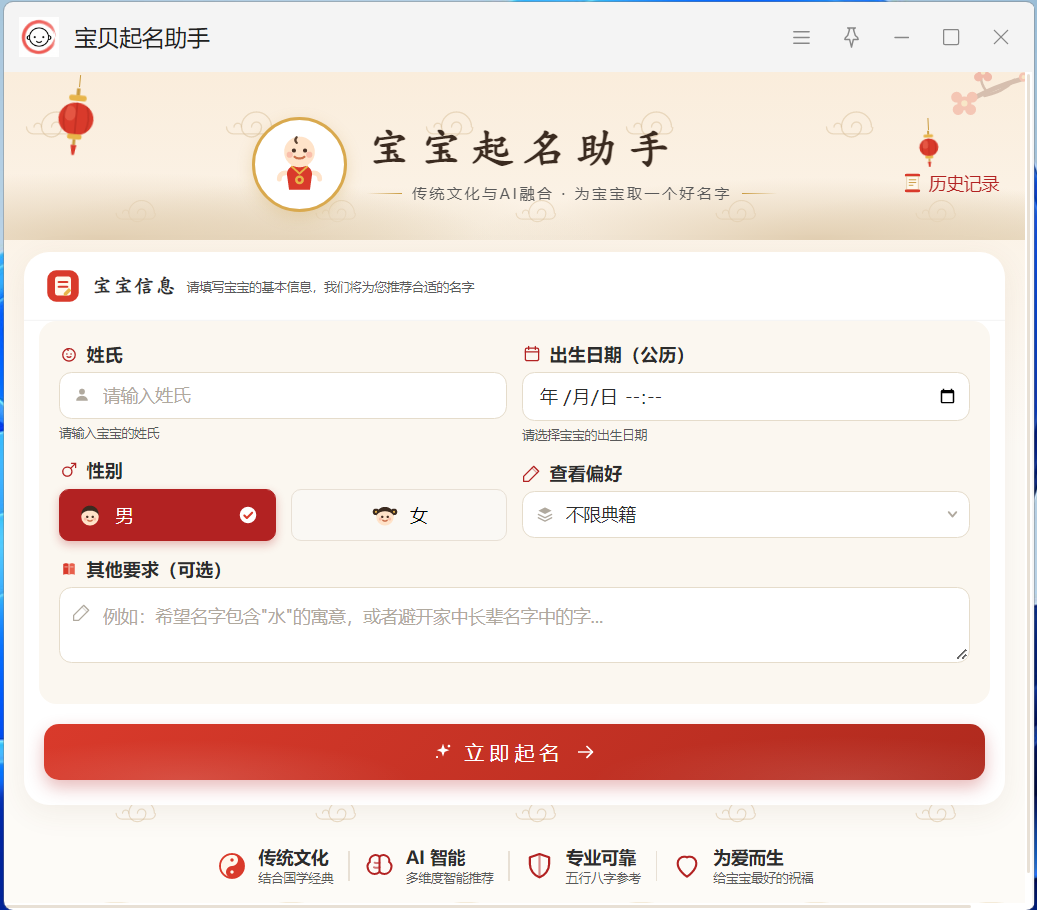Click the 传统文化 footer text

[x=293, y=858]
